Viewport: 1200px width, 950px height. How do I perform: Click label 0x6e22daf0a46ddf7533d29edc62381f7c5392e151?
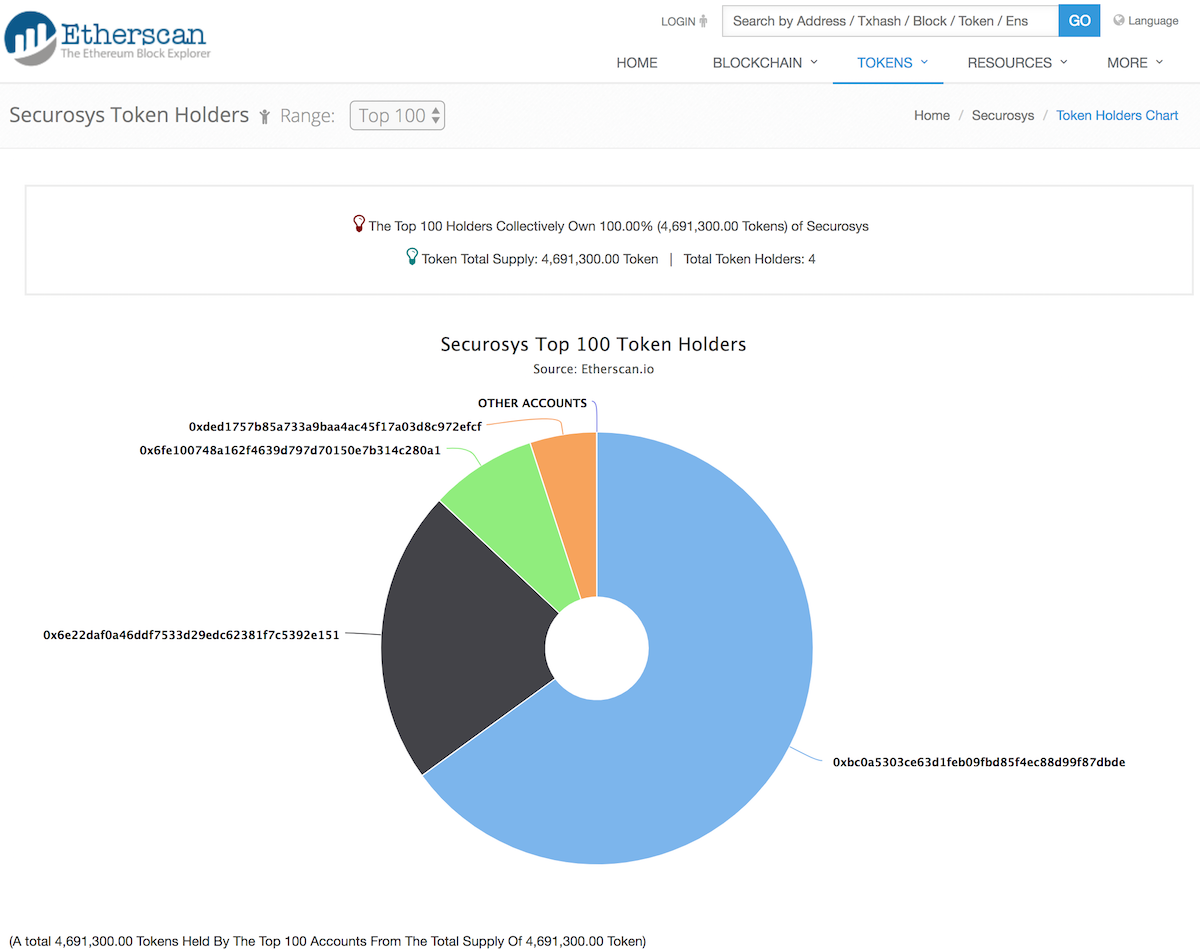tap(191, 634)
